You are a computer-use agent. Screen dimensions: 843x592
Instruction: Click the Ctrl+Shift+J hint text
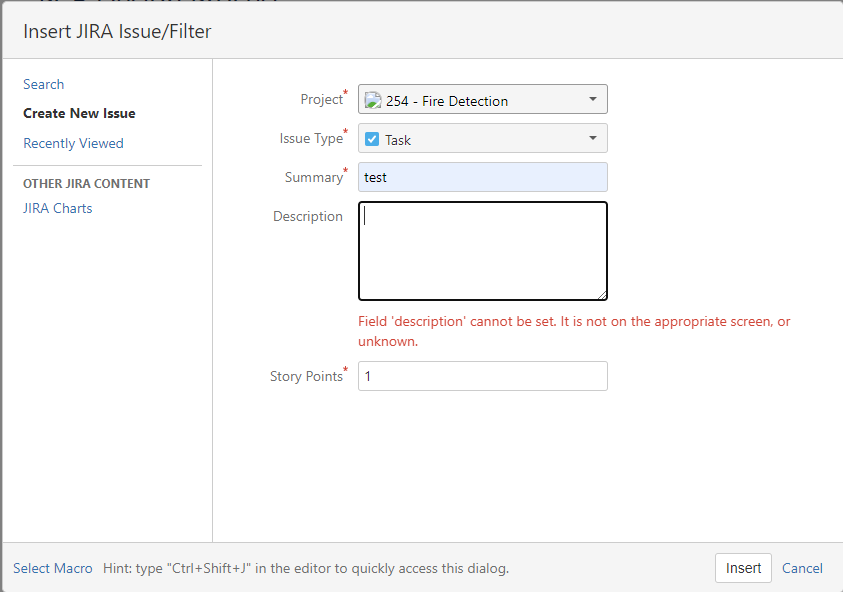point(306,568)
